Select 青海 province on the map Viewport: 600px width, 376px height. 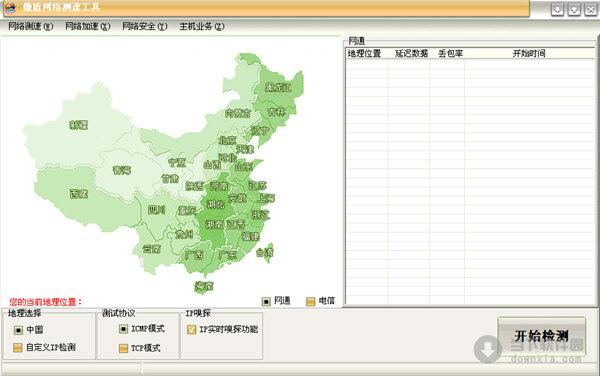pyautogui.click(x=122, y=170)
